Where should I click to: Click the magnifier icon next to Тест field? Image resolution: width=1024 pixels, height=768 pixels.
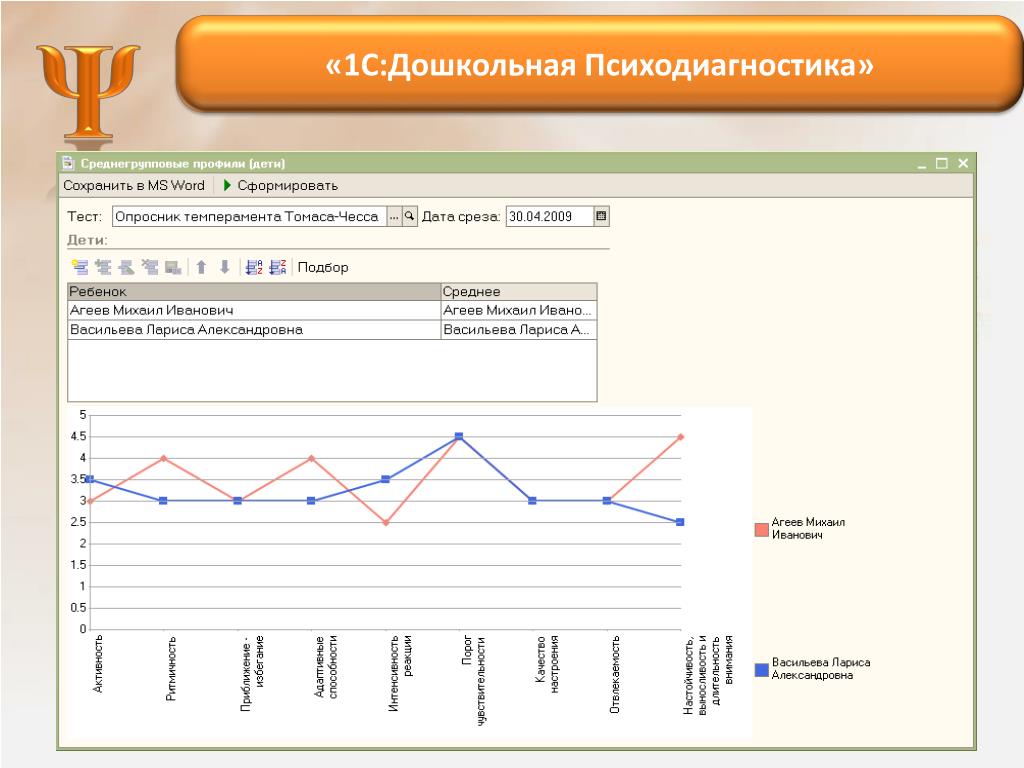409,216
